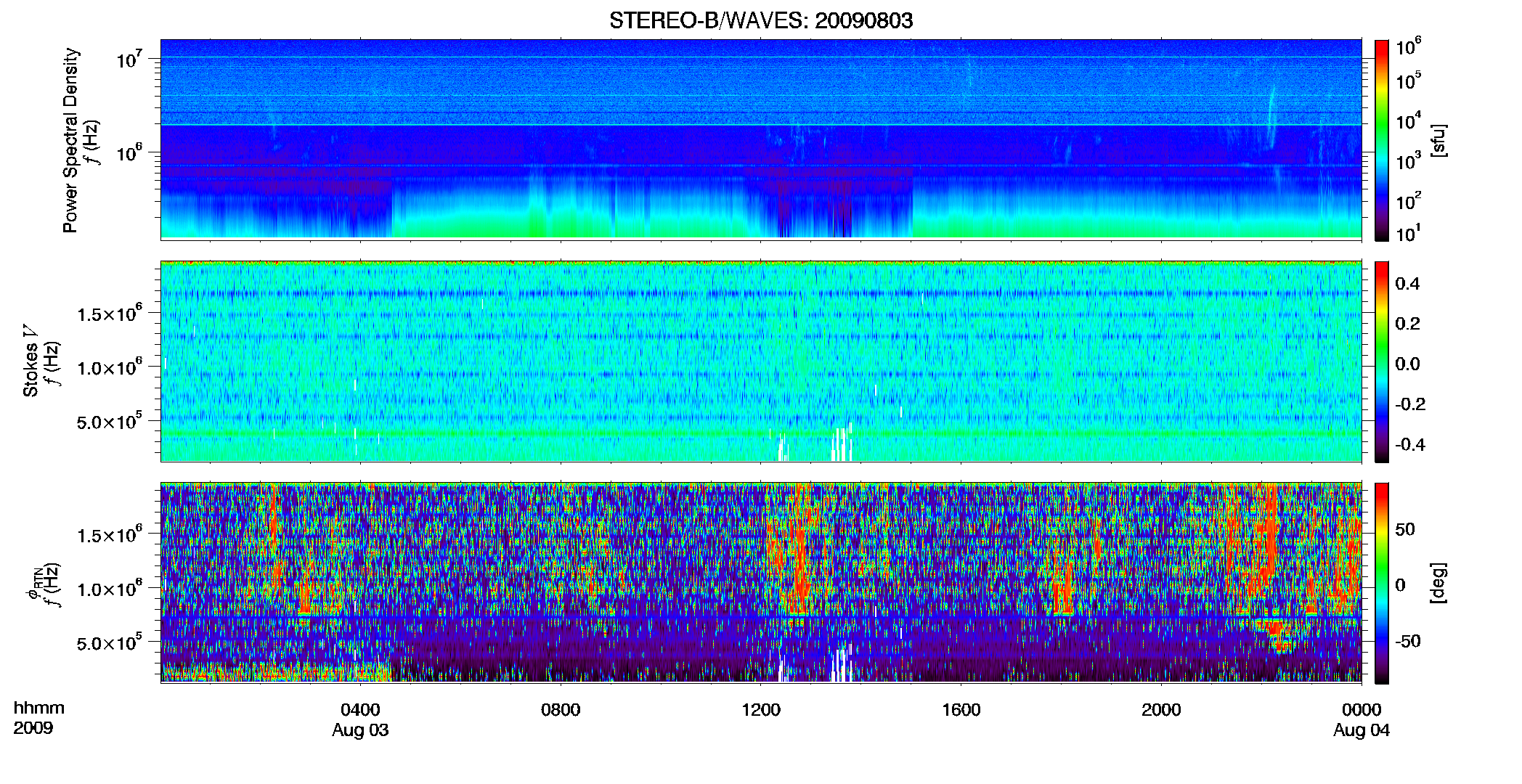Click the 0800 time tick label
This screenshot has width=1522, height=784.
[561, 710]
